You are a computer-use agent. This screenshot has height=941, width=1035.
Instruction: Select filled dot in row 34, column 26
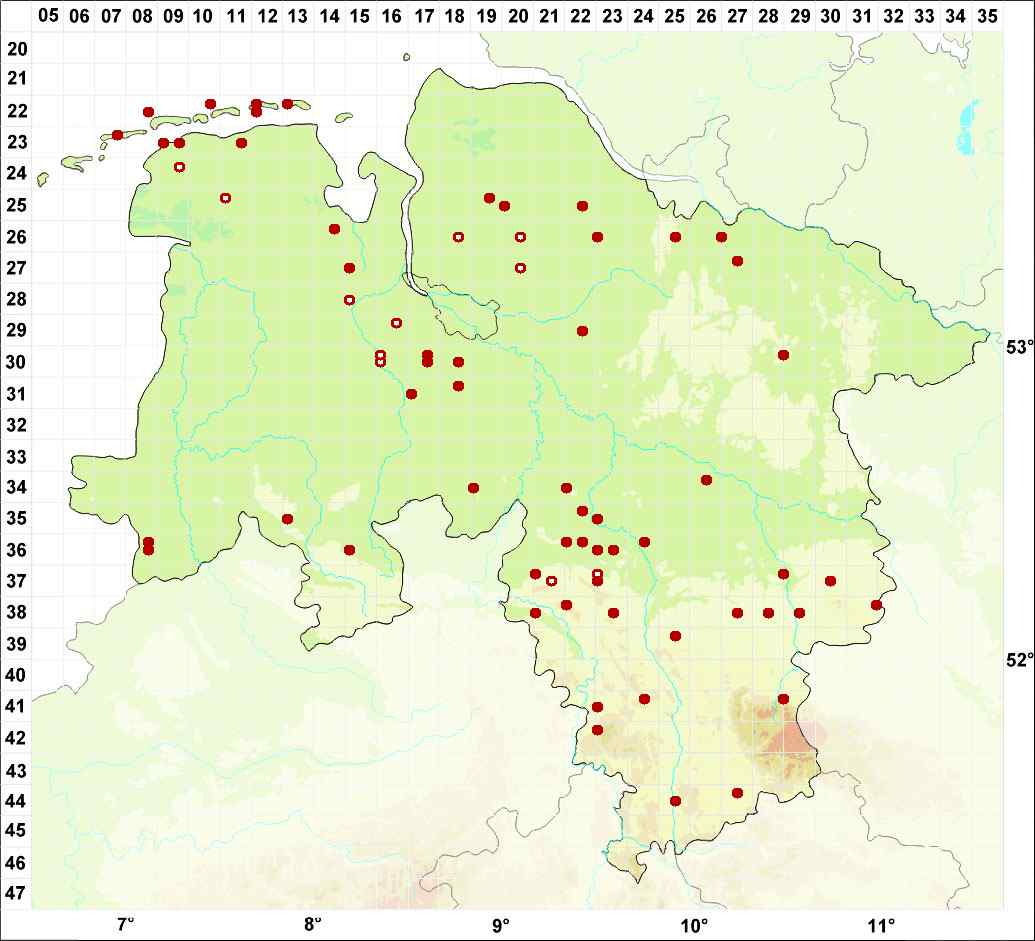click(x=706, y=480)
